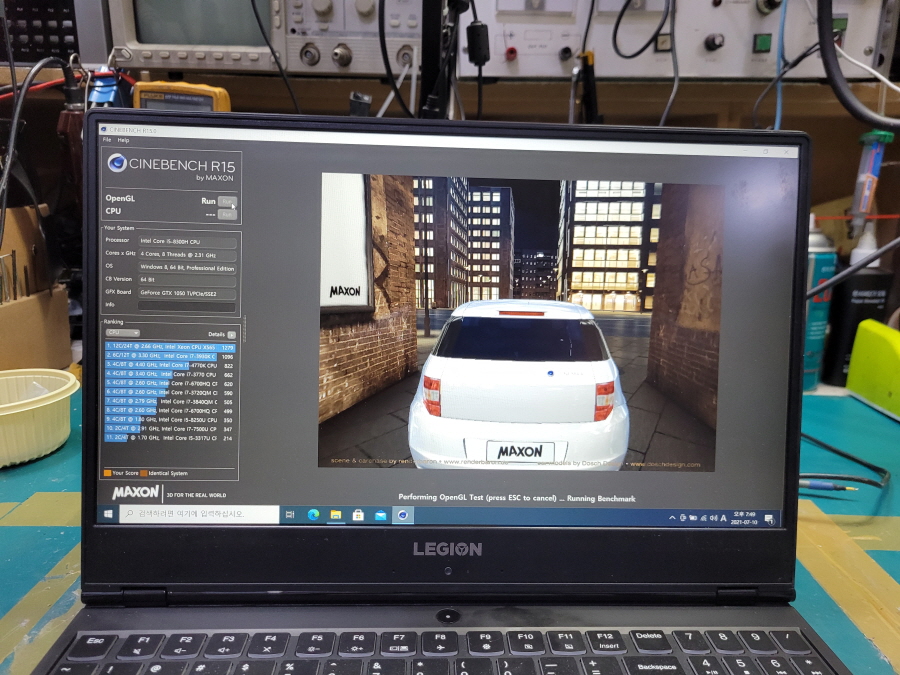The height and width of the screenshot is (675, 900).
Task: Click Cinebench icon in the taskbar
Action: click(x=402, y=515)
